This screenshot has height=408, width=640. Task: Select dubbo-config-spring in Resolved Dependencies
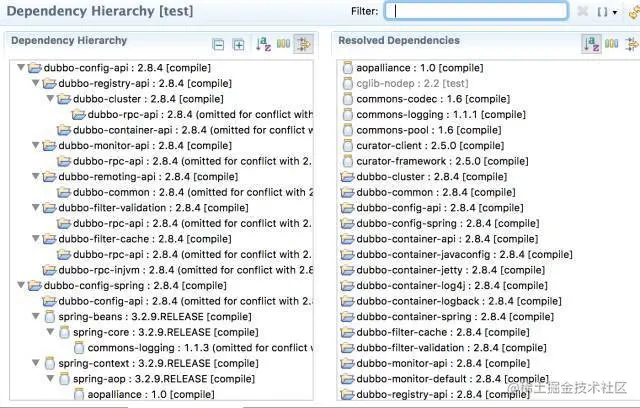click(440, 224)
